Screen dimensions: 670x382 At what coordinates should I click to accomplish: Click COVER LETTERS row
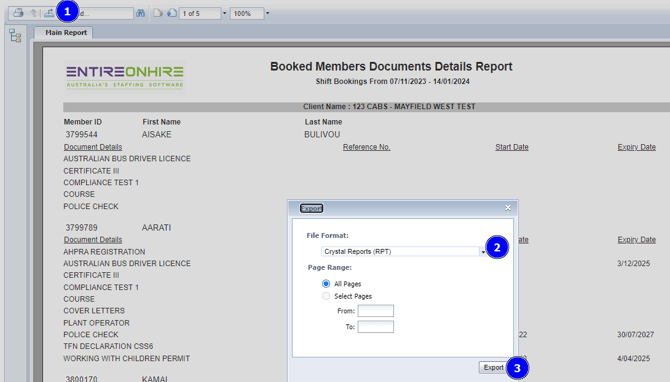pyautogui.click(x=94, y=311)
